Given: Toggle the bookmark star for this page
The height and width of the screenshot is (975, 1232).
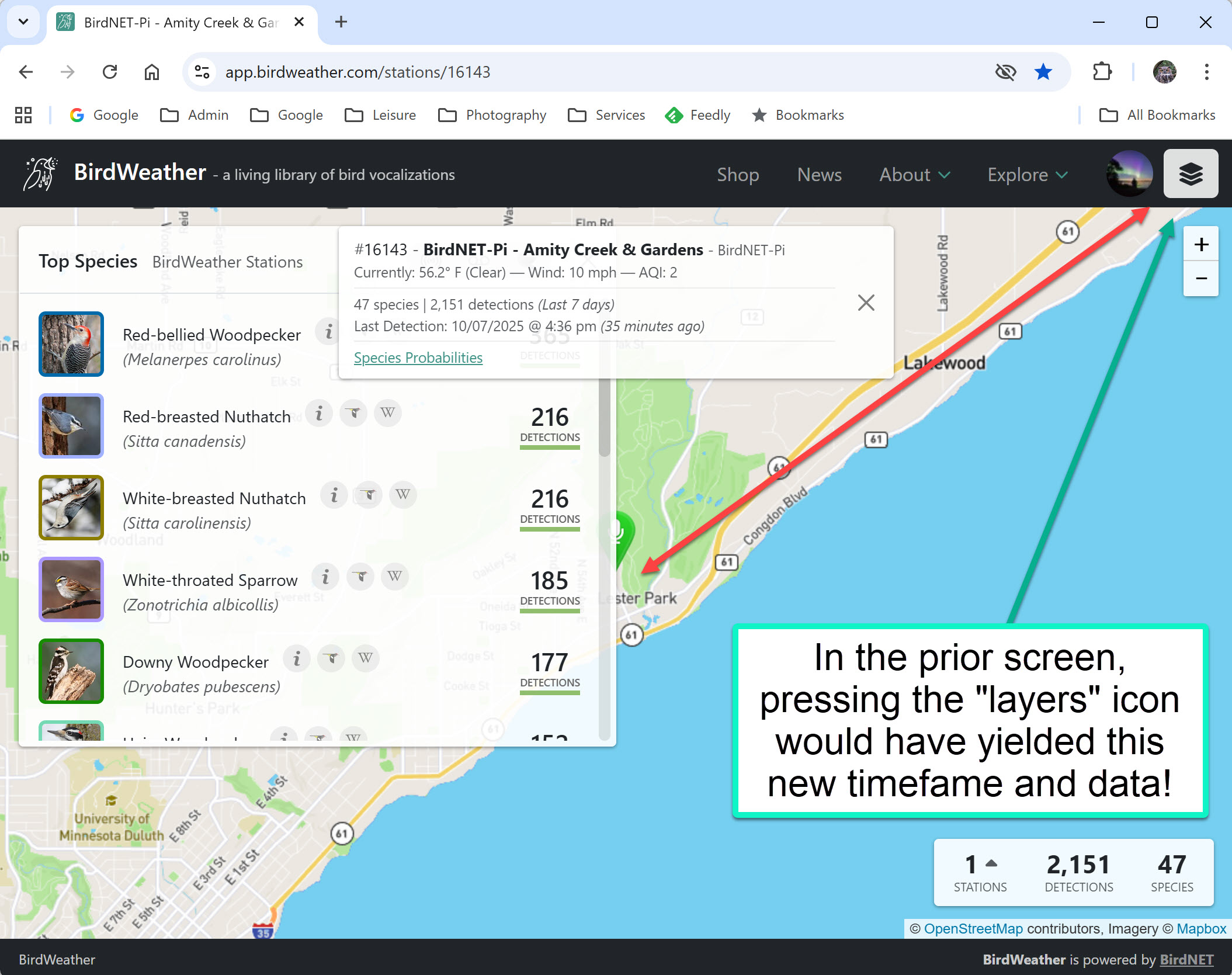Looking at the screenshot, I should [1043, 72].
